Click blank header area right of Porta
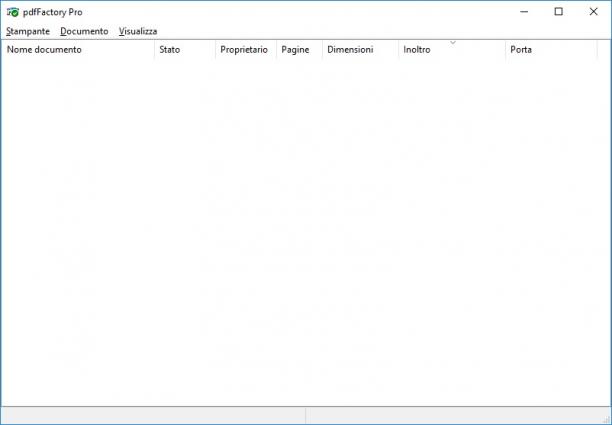 (x=604, y=50)
